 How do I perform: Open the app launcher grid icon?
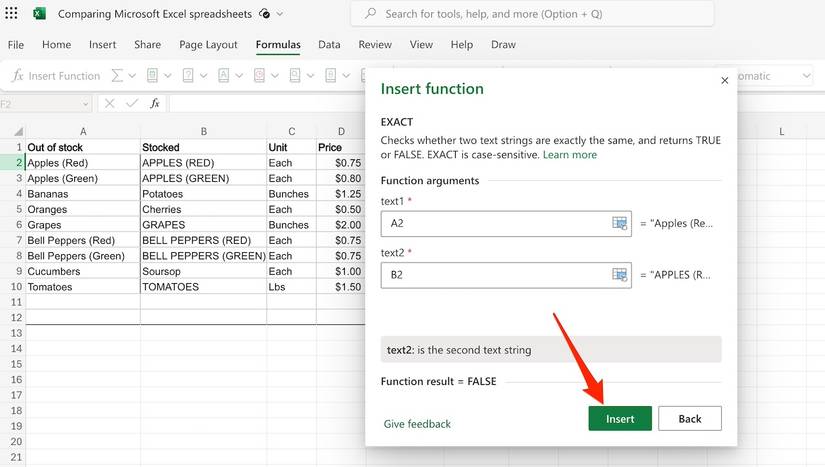click(12, 14)
